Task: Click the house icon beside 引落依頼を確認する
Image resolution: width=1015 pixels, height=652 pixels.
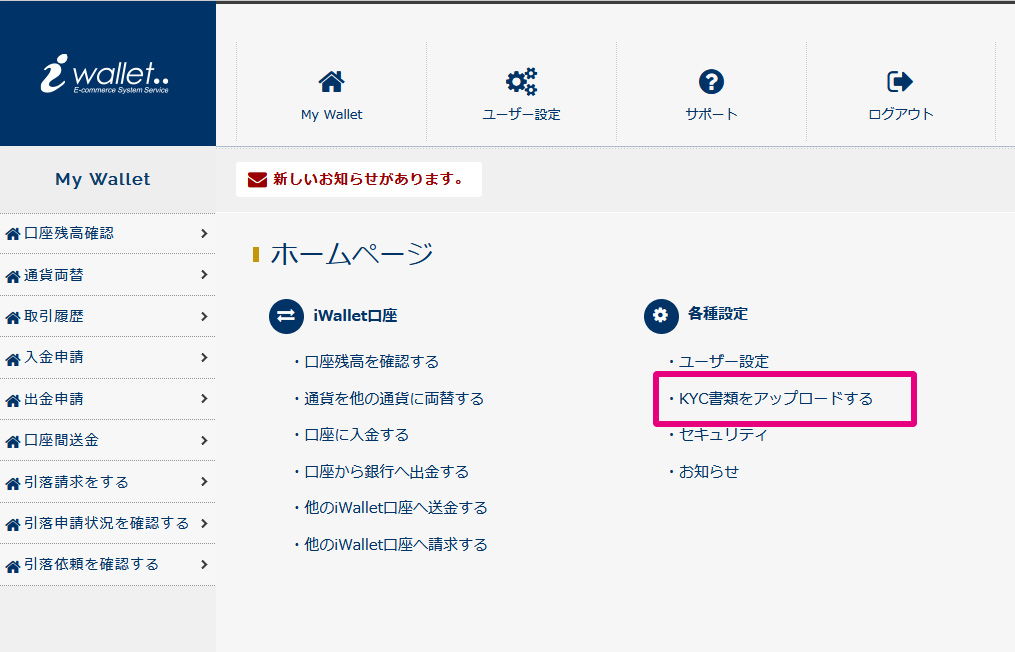Action: (13, 566)
